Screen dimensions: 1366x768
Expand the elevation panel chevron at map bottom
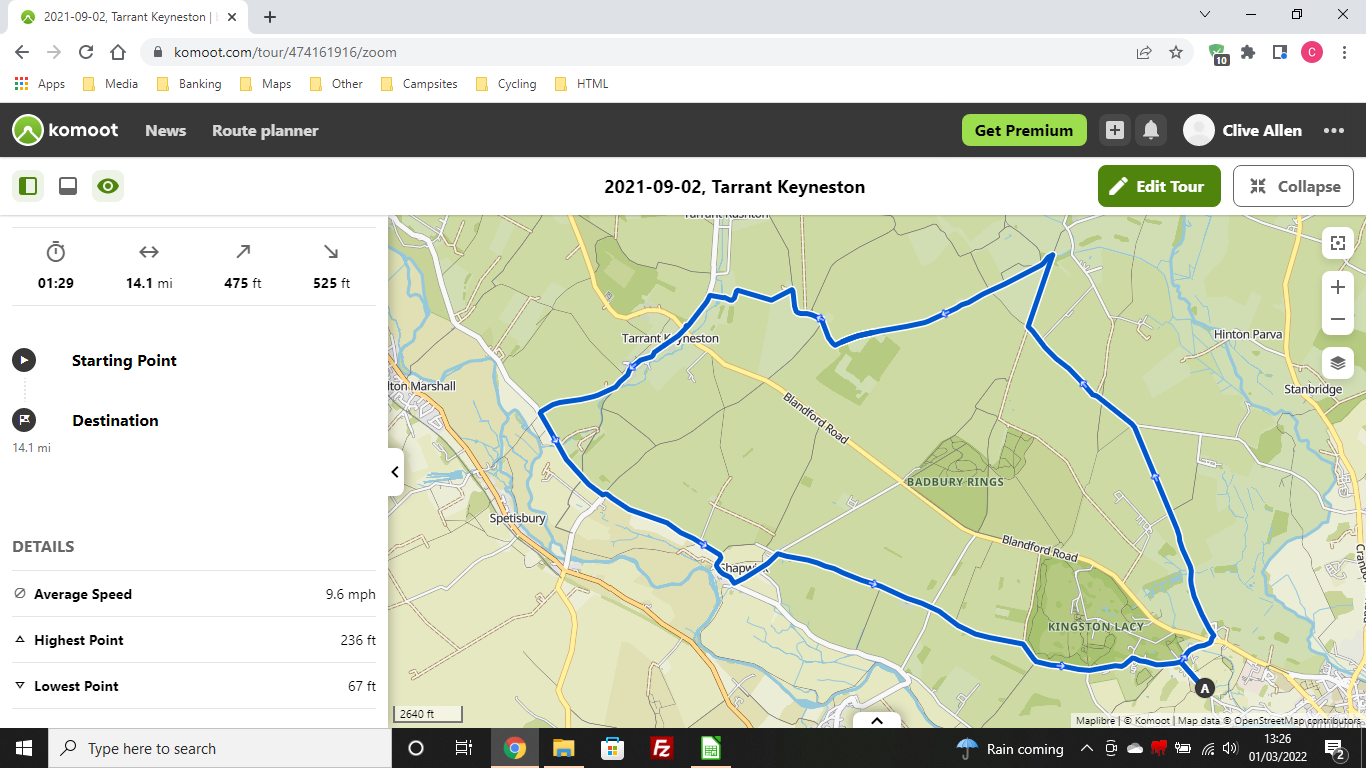pos(877,720)
